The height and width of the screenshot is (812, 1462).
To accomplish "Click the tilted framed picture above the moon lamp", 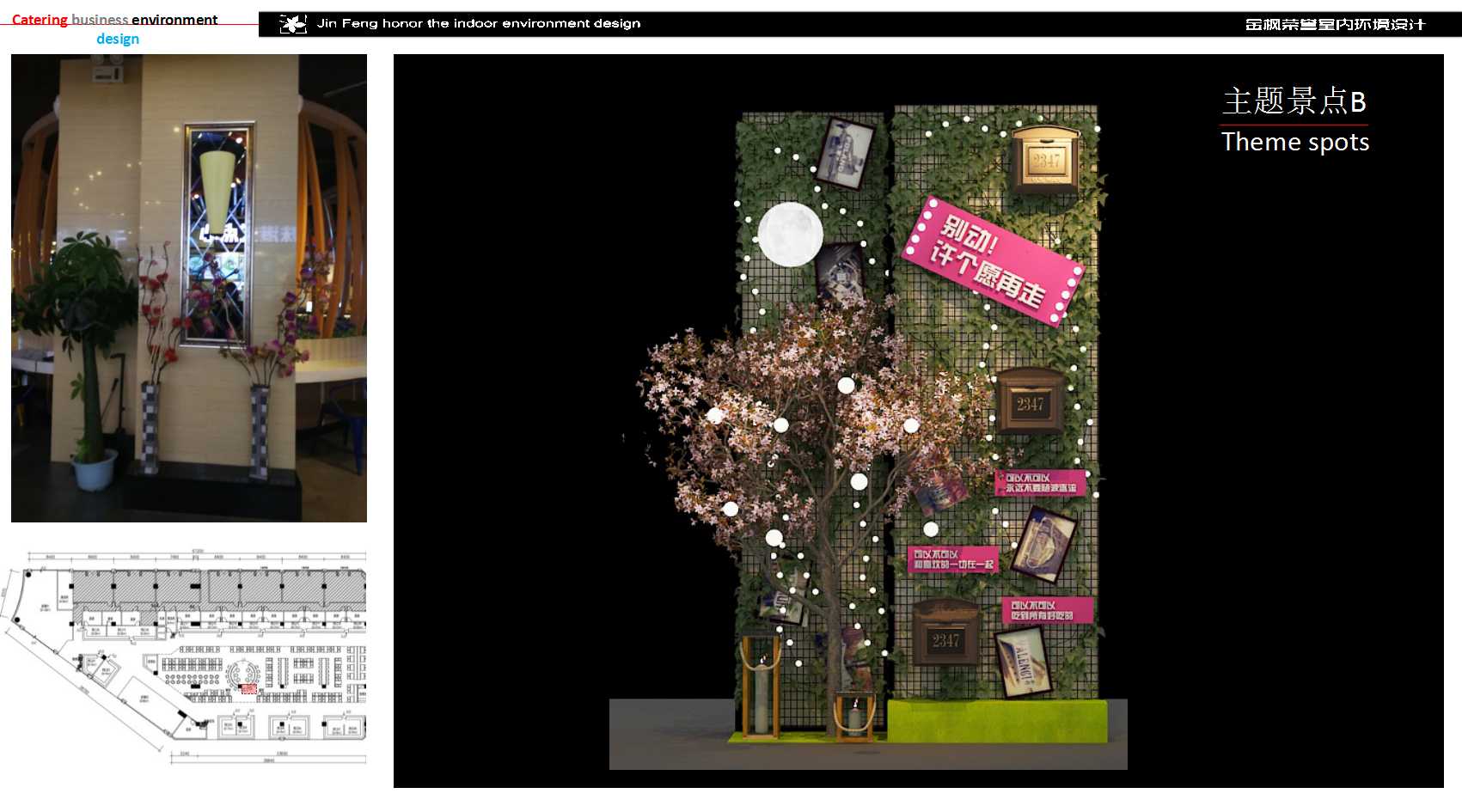I will [x=845, y=153].
